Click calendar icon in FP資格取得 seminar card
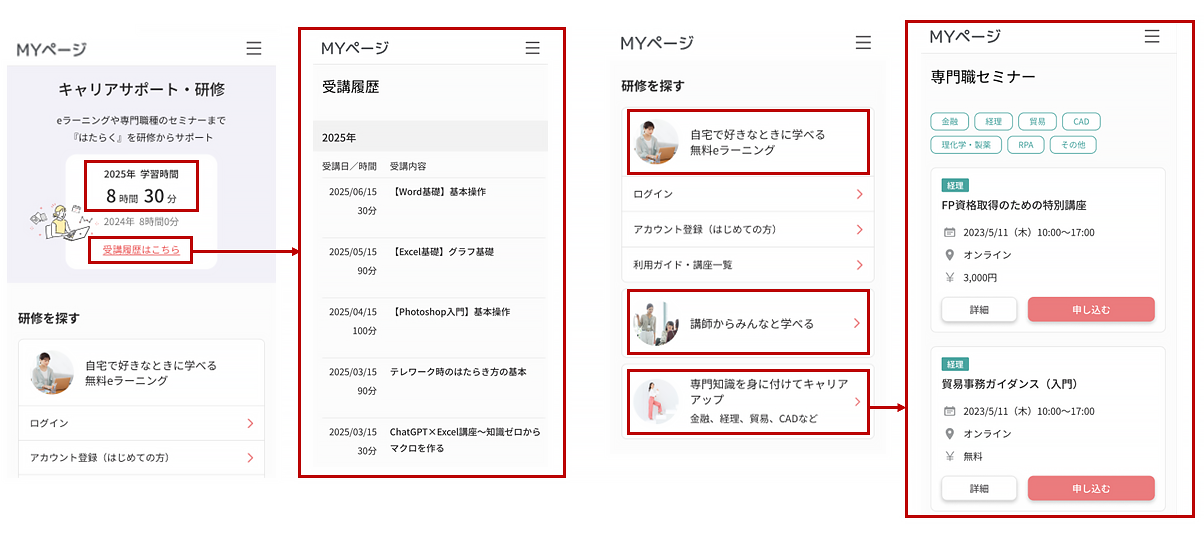Image resolution: width=1204 pixels, height=534 pixels. click(949, 233)
